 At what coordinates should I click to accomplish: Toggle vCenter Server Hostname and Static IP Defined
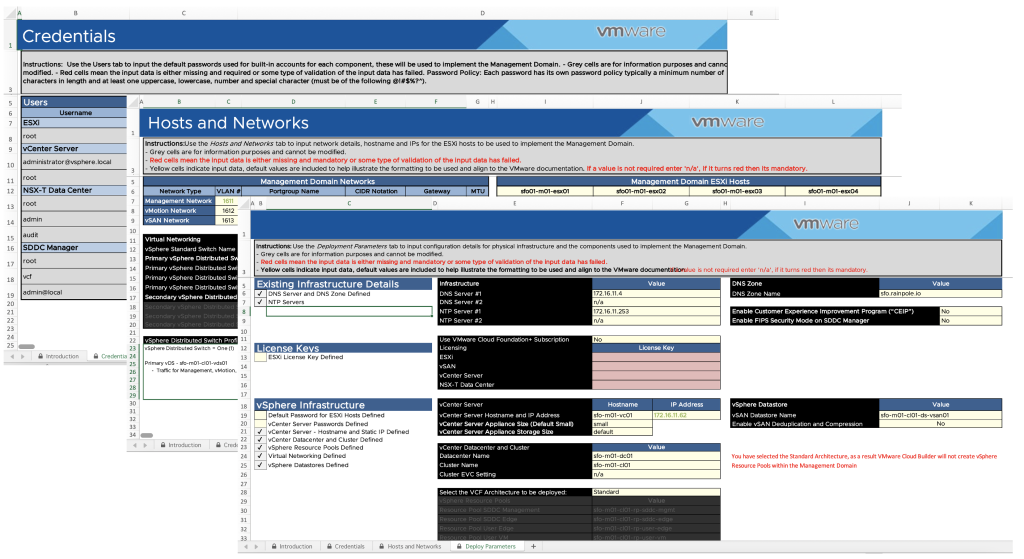[260, 432]
